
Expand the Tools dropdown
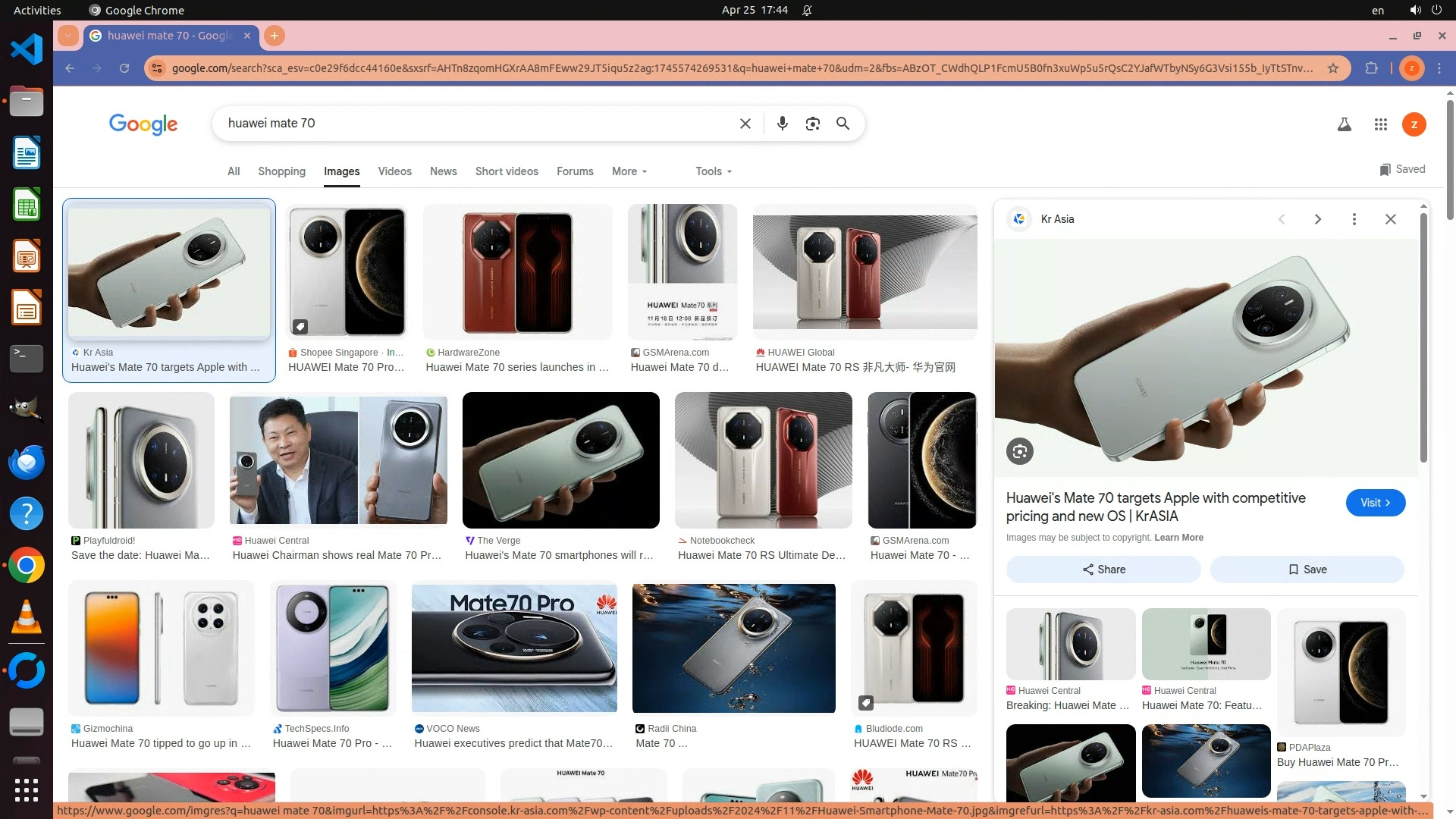(713, 171)
